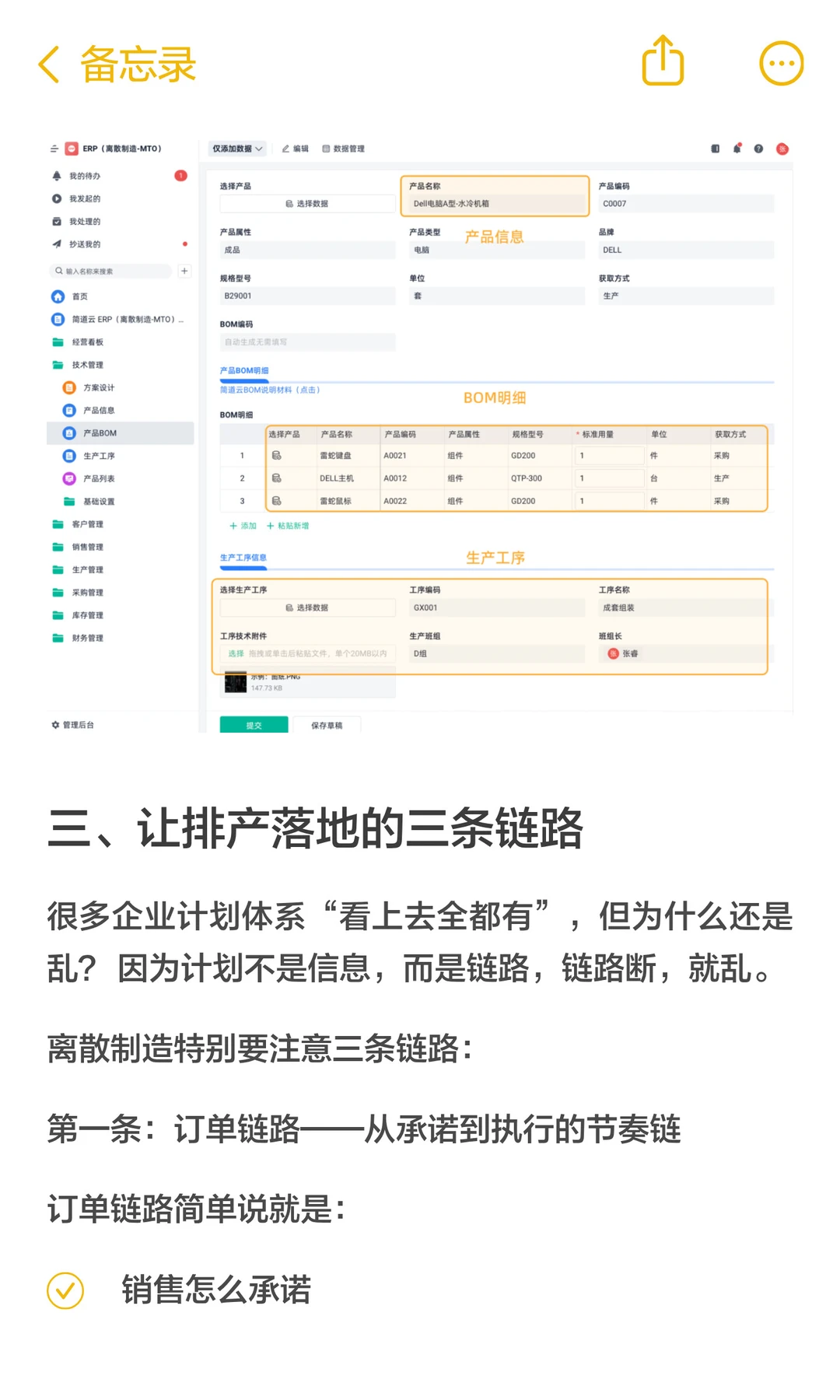Image resolution: width=840 pixels, height=1400 pixels.
Task: Click the select-product icon in 雷蛇键盘 row
Action: [276, 456]
